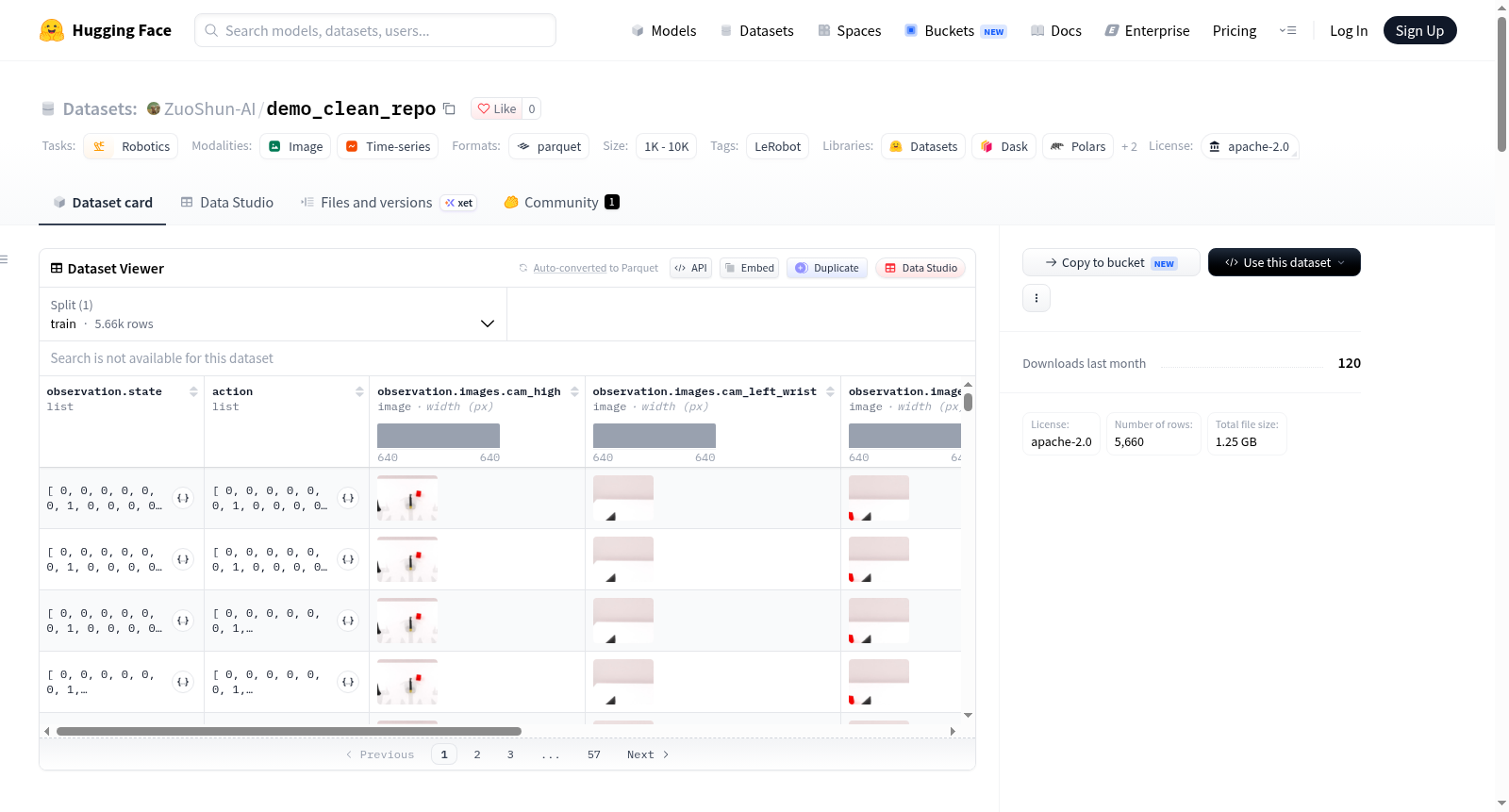Image resolution: width=1509 pixels, height=812 pixels.
Task: Switch to the Data Studio tab
Action: [227, 203]
